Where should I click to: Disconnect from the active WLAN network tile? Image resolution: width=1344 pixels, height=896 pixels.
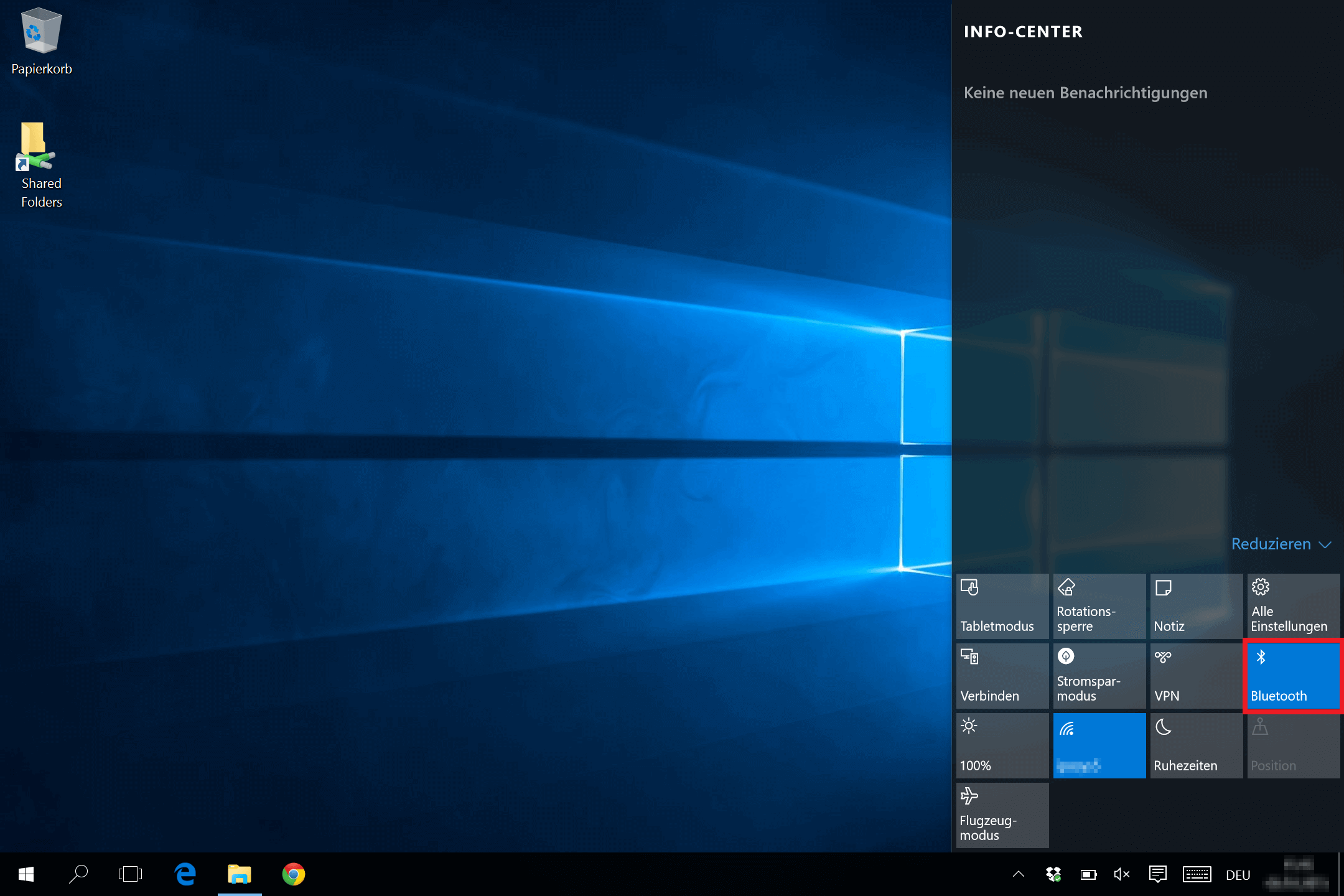(x=1099, y=746)
